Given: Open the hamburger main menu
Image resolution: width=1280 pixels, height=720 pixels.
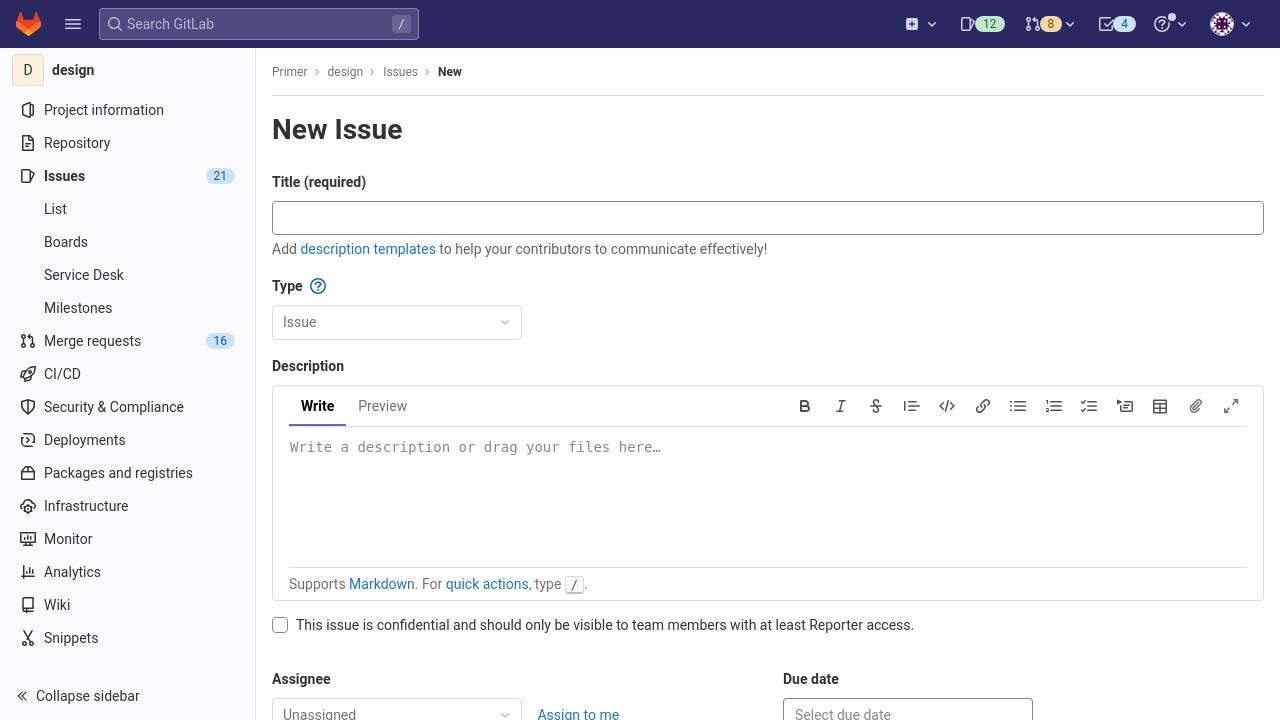Looking at the screenshot, I should 73,24.
